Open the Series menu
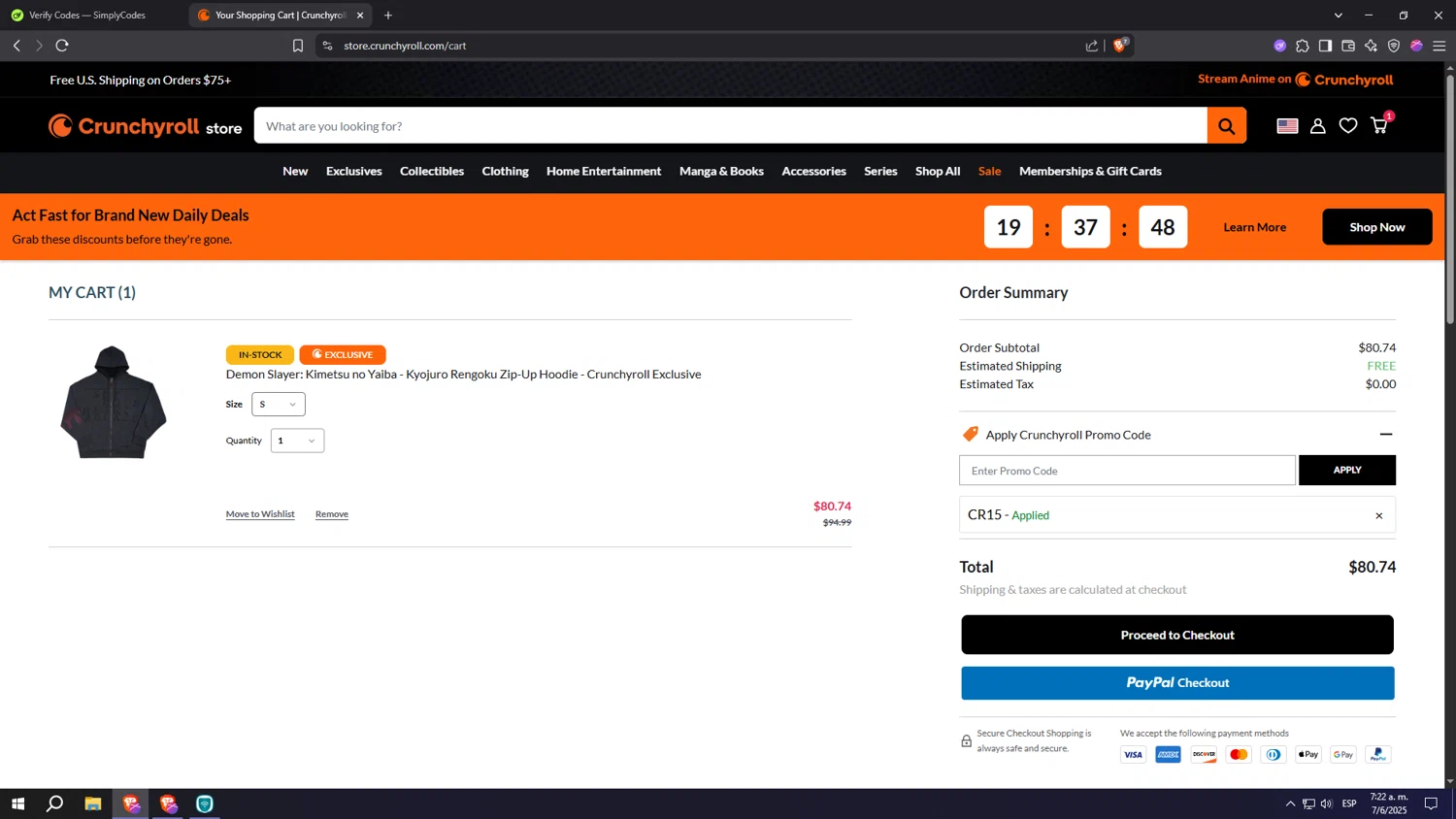Screen dimensions: 1456x819 (x=880, y=171)
